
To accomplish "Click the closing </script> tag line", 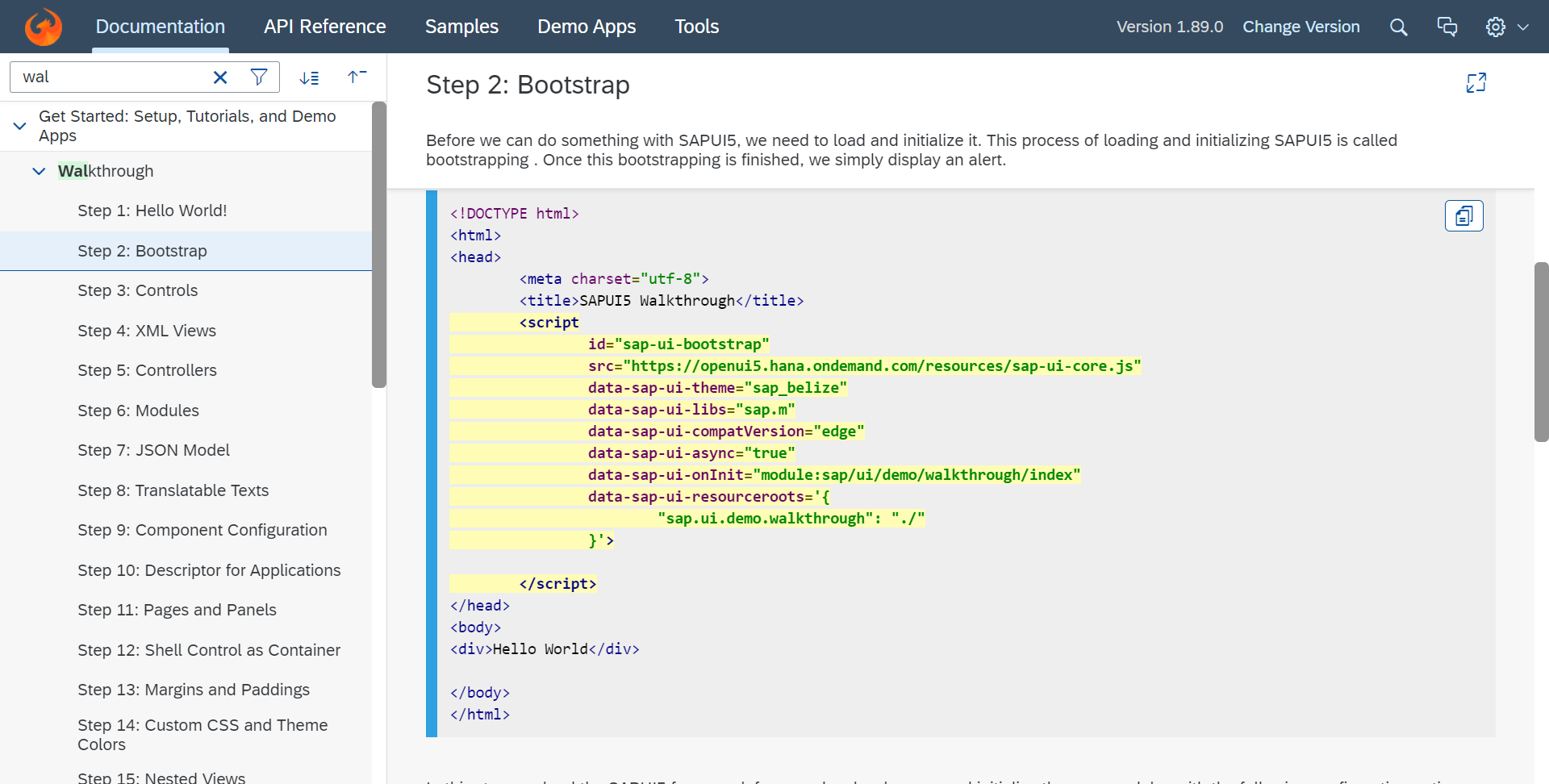I will pyautogui.click(x=557, y=584).
